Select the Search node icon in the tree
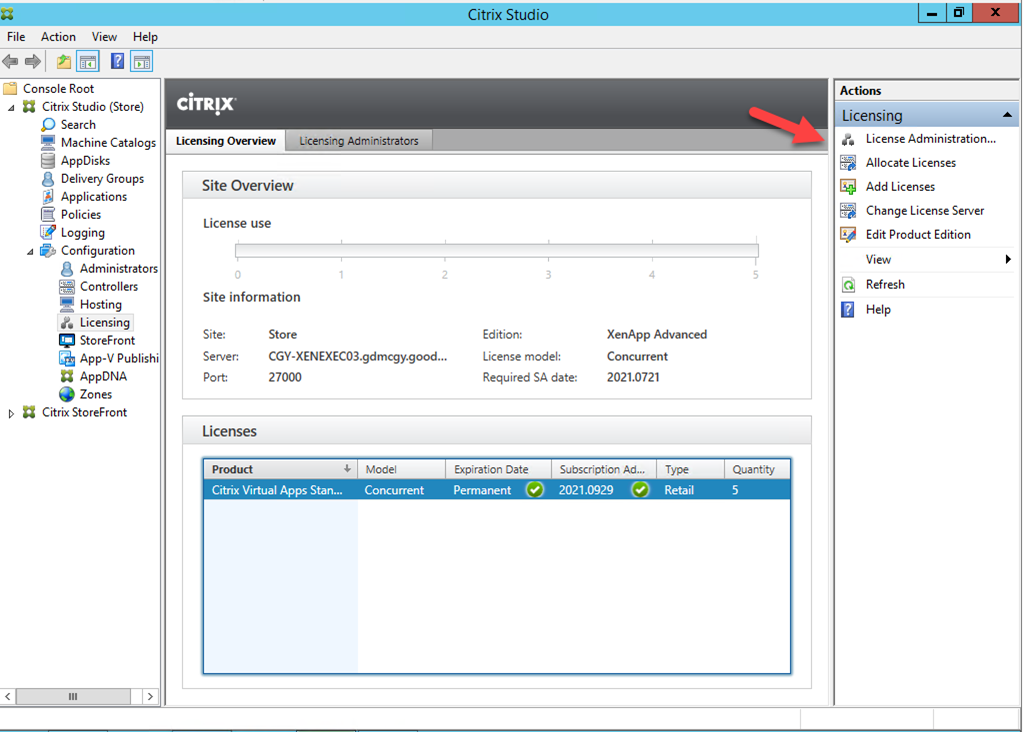 coord(48,125)
